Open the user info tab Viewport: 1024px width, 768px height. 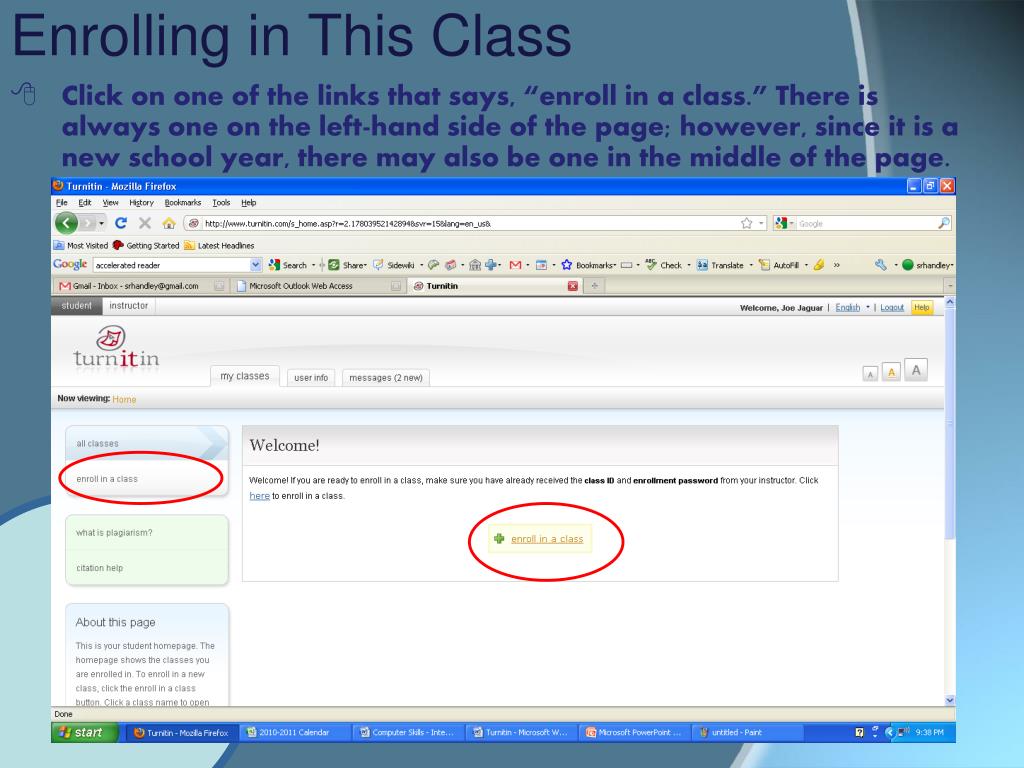click(311, 377)
